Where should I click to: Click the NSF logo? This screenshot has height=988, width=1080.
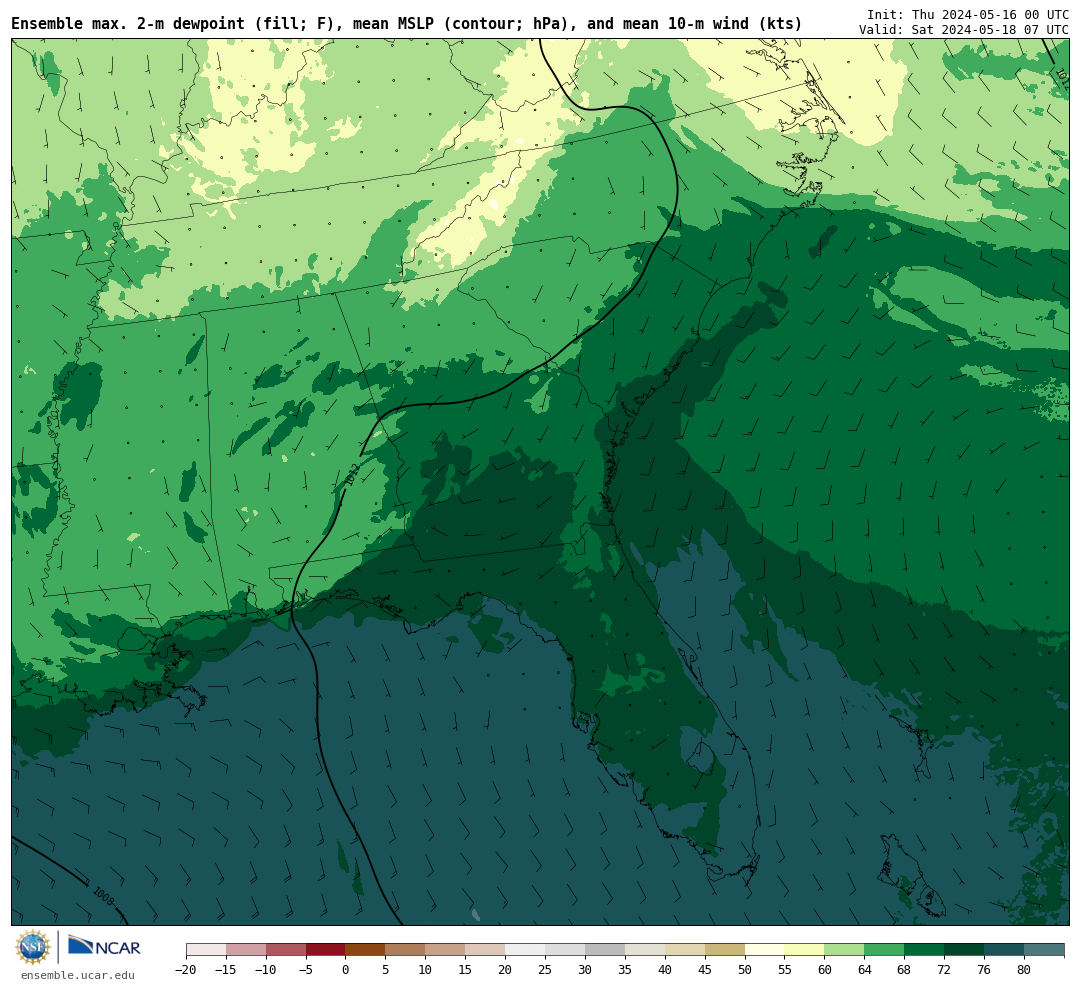tap(33, 947)
